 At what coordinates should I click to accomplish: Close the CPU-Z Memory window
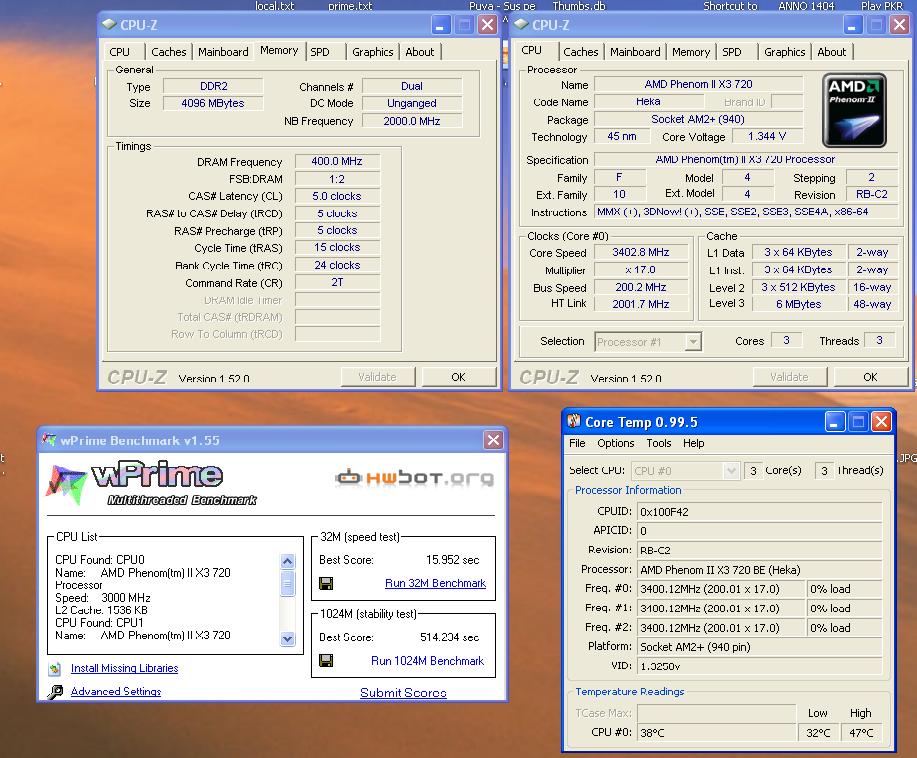point(487,25)
